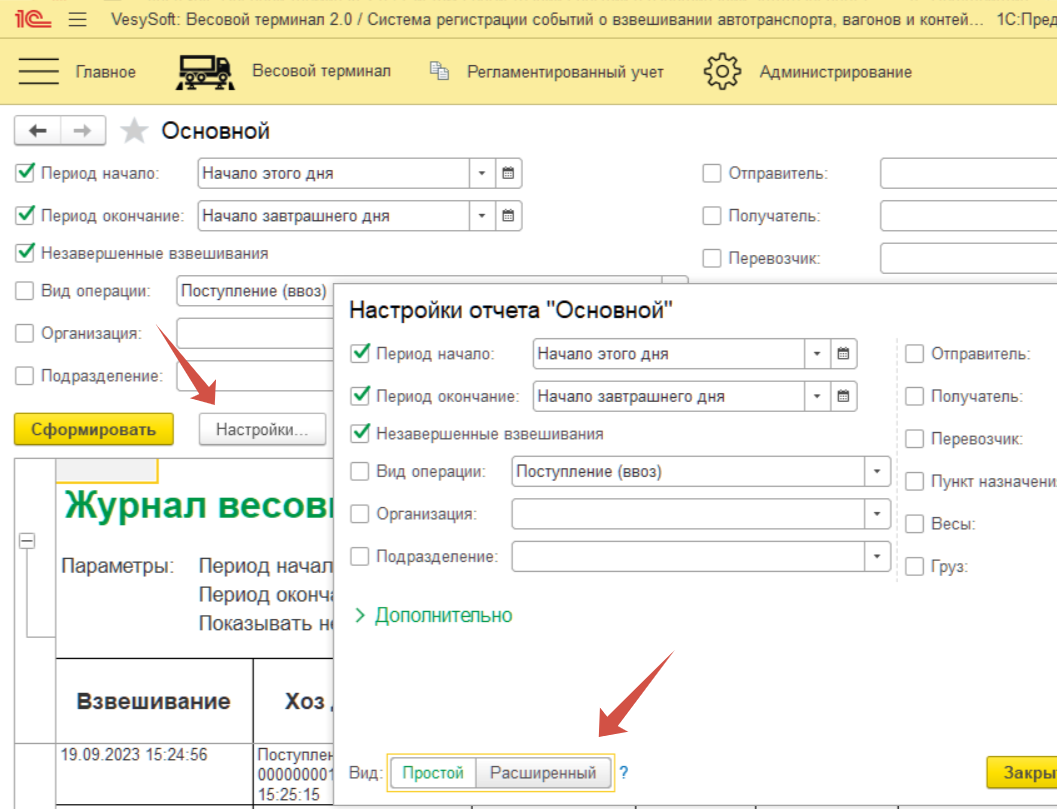Open calendar for dialog Период окончание
Viewport: 1057px width, 809px height.
844,396
